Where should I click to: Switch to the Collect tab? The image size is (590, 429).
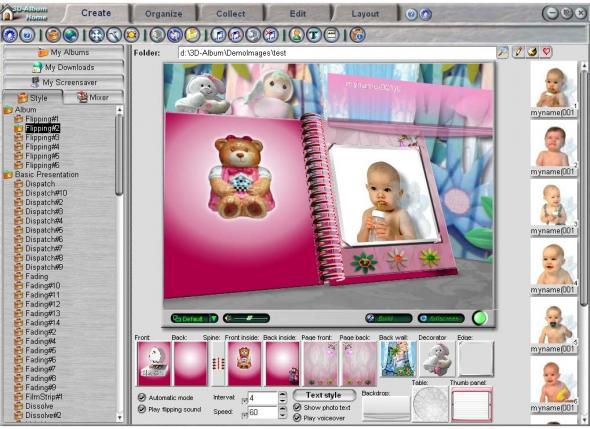(x=231, y=14)
